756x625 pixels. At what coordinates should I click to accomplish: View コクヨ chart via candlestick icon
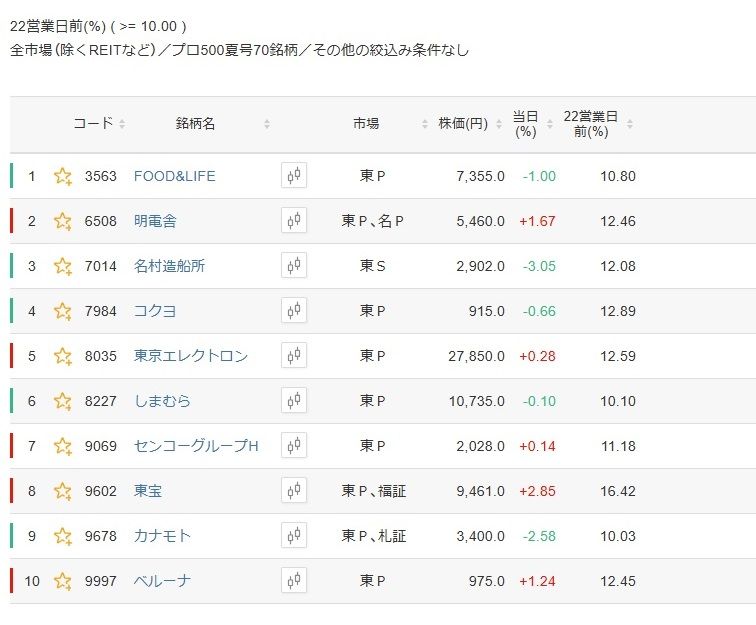pos(294,310)
